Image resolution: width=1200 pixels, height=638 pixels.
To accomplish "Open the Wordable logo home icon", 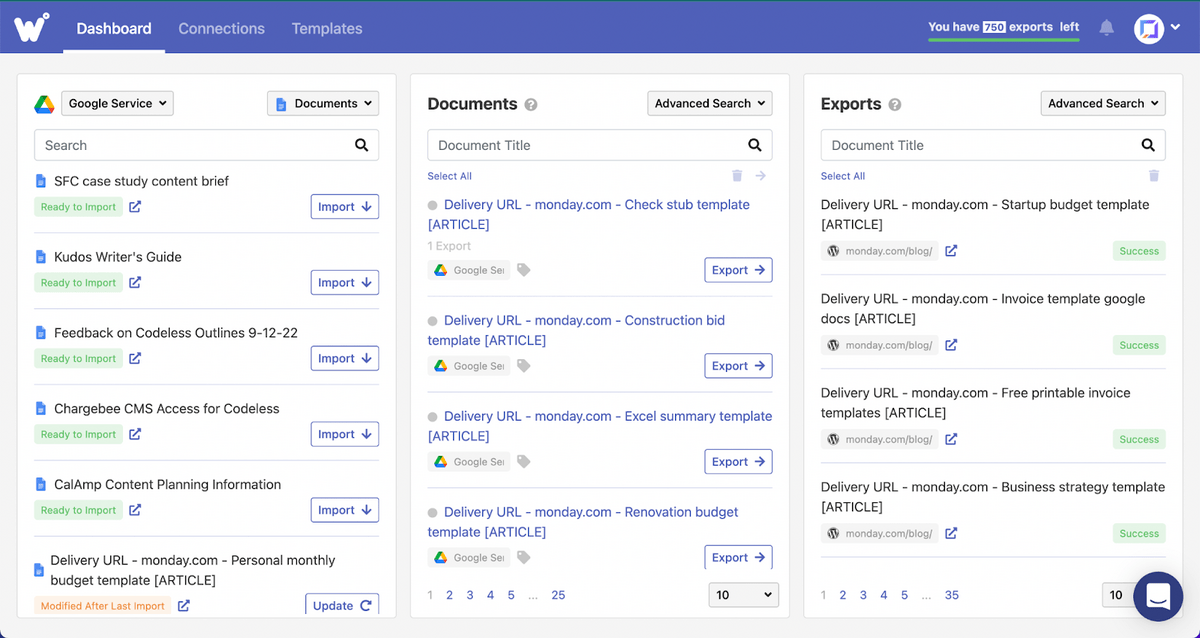I will point(31,28).
